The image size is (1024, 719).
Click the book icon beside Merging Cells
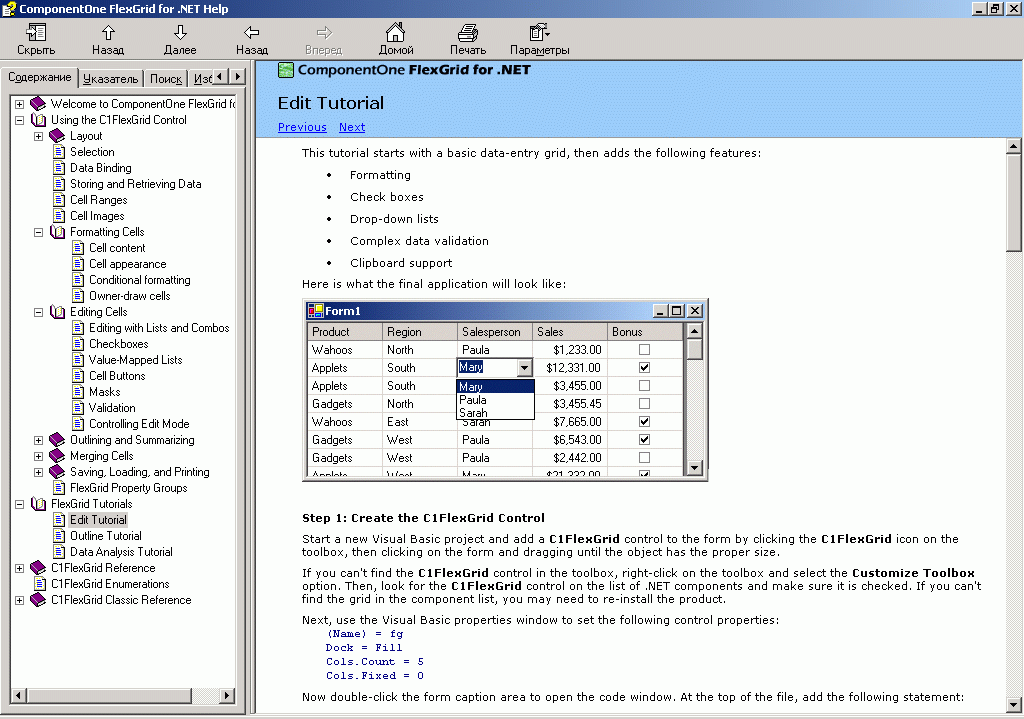click(x=57, y=456)
